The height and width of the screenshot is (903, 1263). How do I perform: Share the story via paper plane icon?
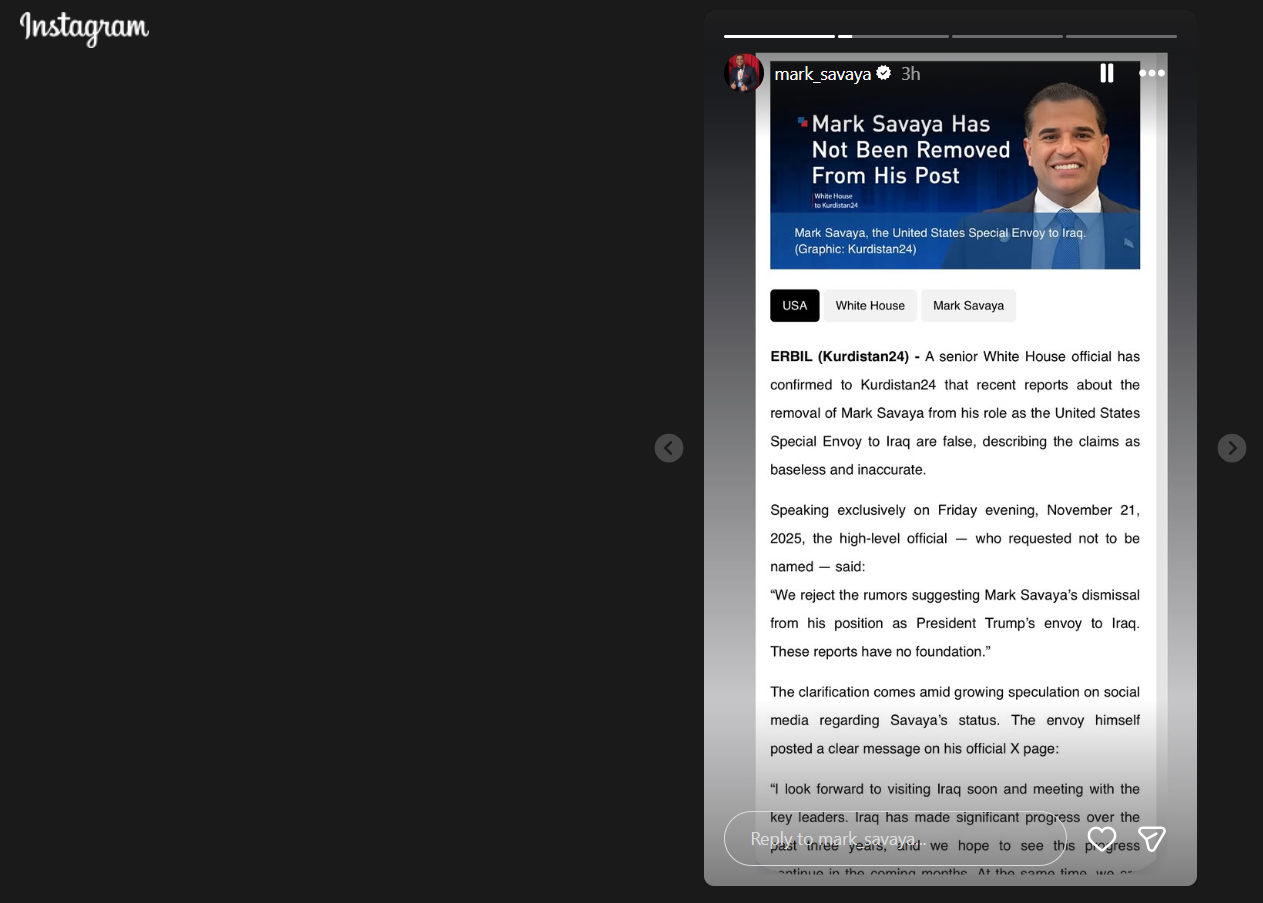pos(1151,839)
